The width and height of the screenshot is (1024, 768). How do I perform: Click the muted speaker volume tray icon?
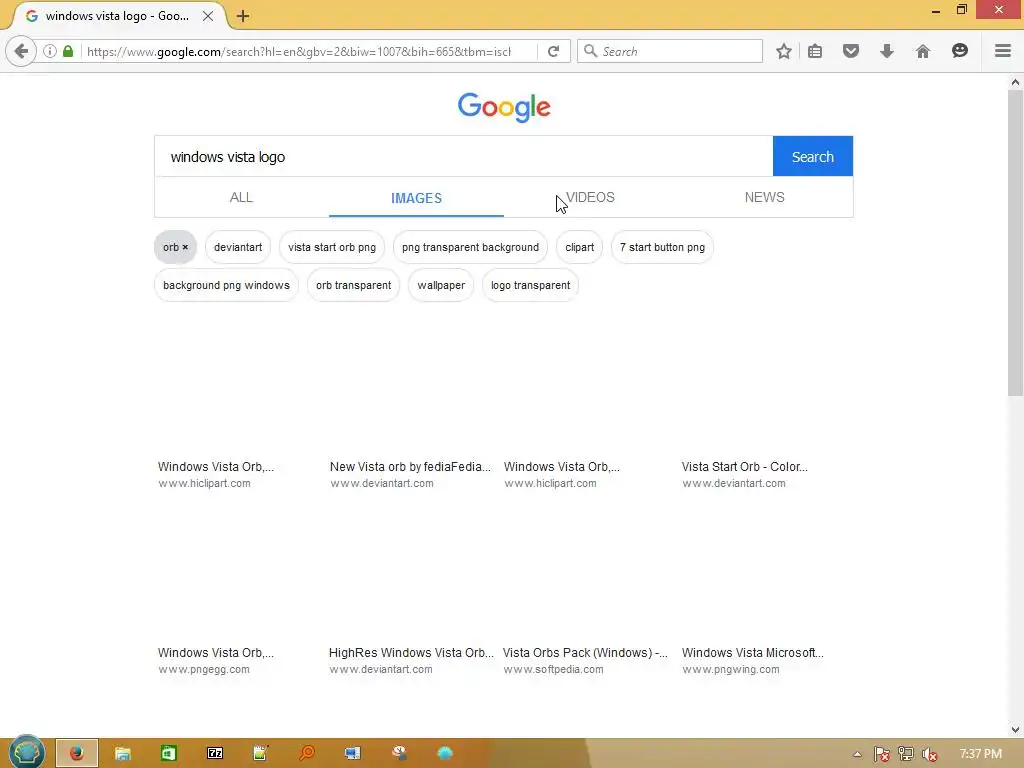pos(929,754)
